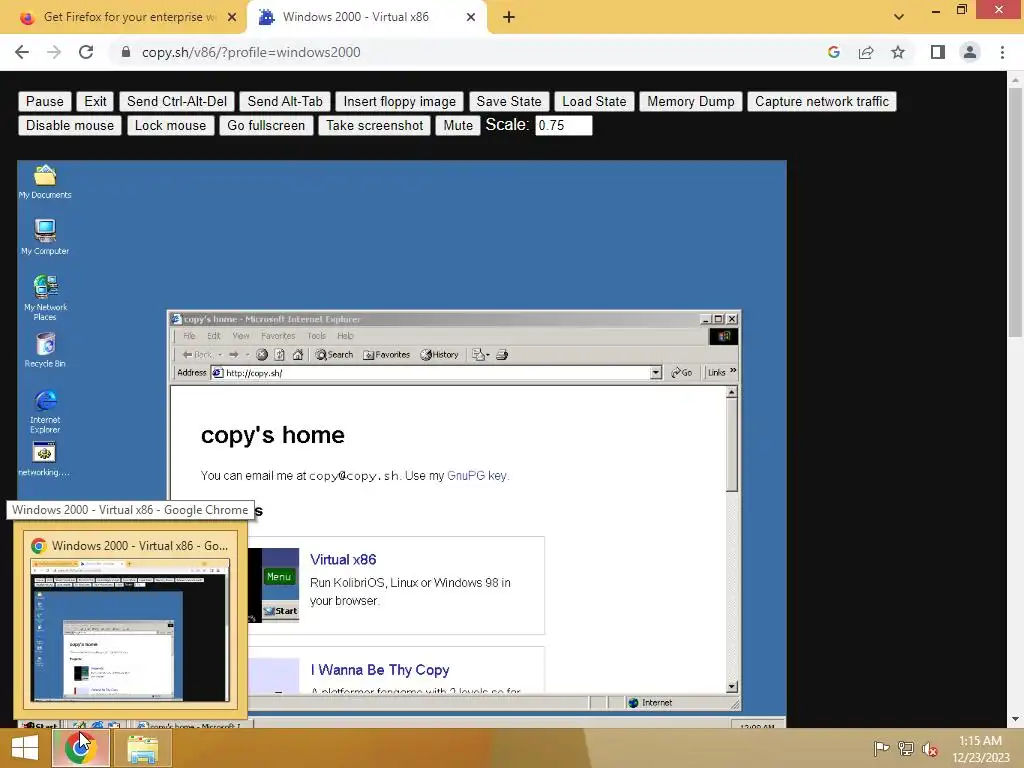Open Chrome profile avatar
This screenshot has width=1024, height=768.
point(970,52)
